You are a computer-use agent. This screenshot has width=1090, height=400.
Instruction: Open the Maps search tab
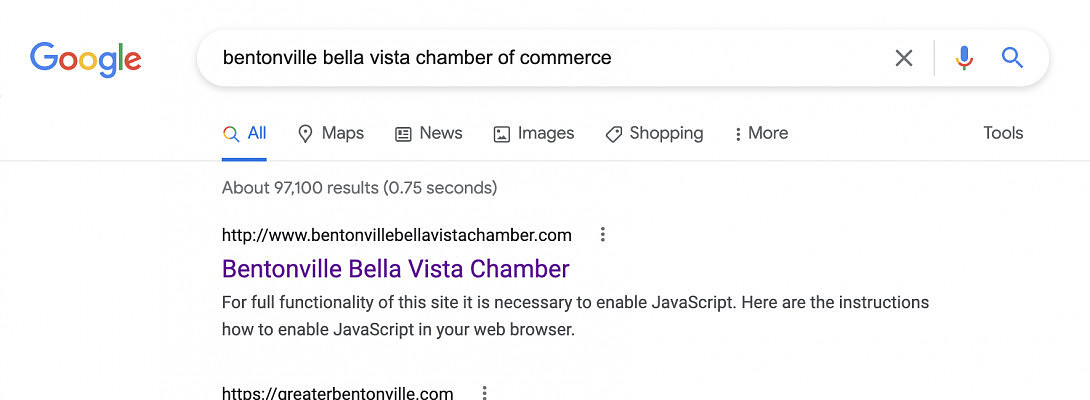pos(331,133)
